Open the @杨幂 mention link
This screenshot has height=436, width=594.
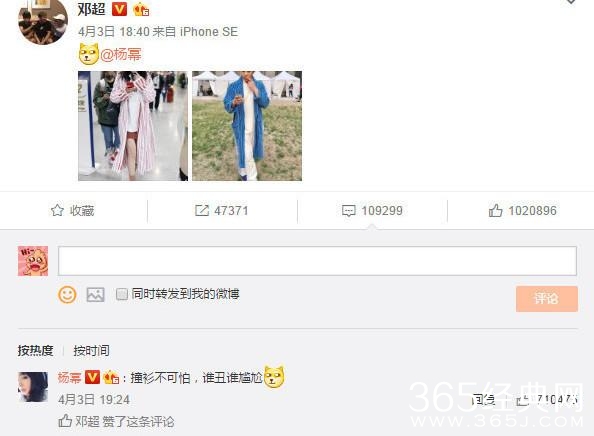point(121,55)
